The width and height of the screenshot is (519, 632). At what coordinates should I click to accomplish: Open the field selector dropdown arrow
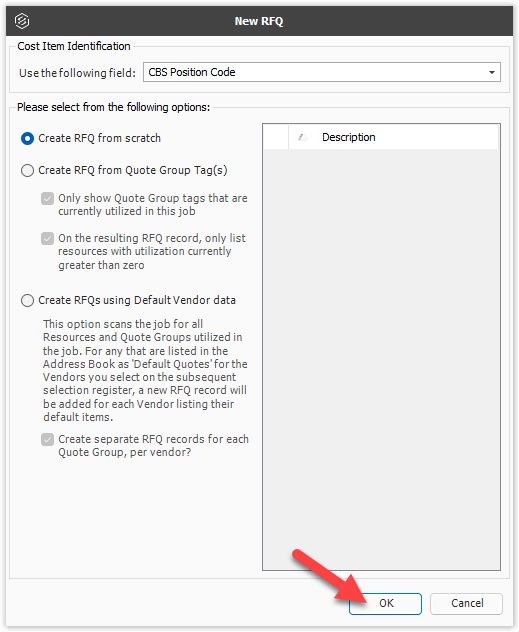pyautogui.click(x=492, y=73)
